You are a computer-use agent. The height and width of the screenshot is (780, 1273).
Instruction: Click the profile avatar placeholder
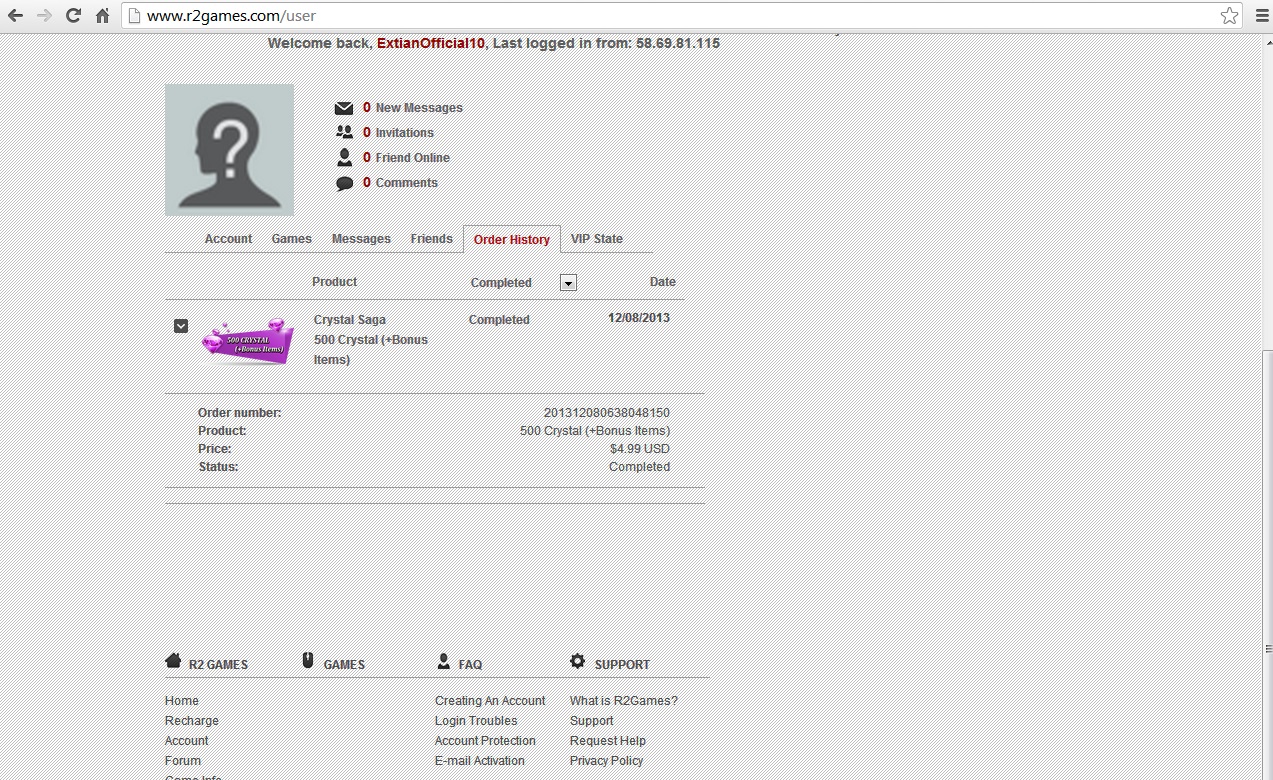pyautogui.click(x=229, y=150)
